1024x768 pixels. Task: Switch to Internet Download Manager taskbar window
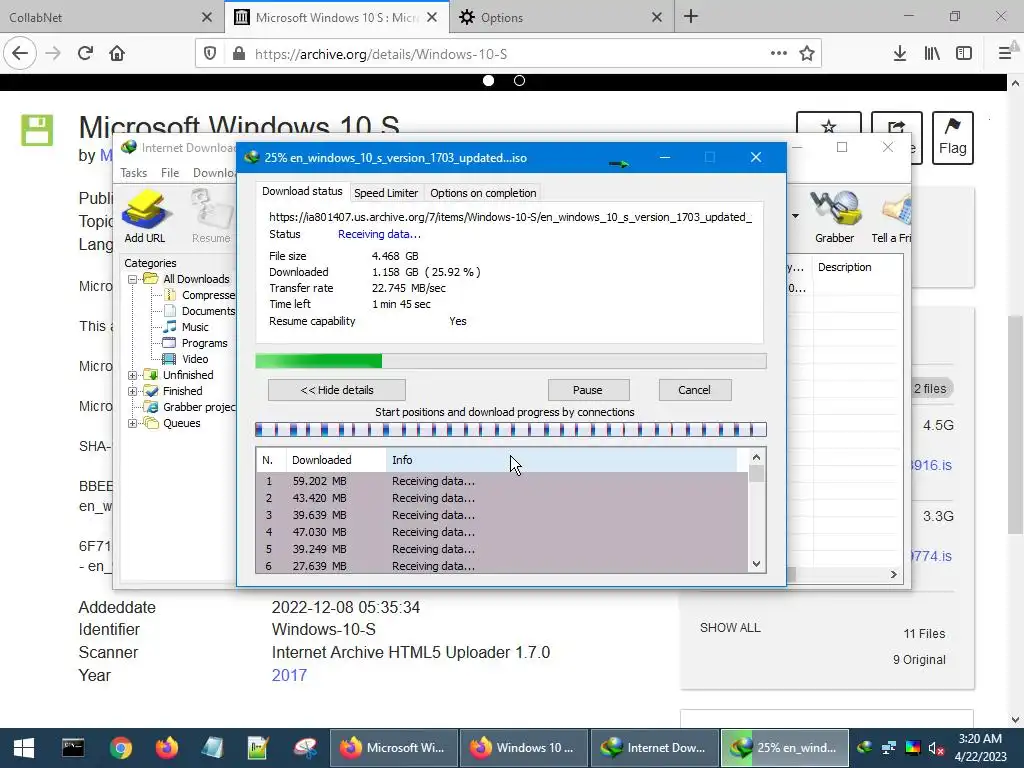tap(654, 748)
